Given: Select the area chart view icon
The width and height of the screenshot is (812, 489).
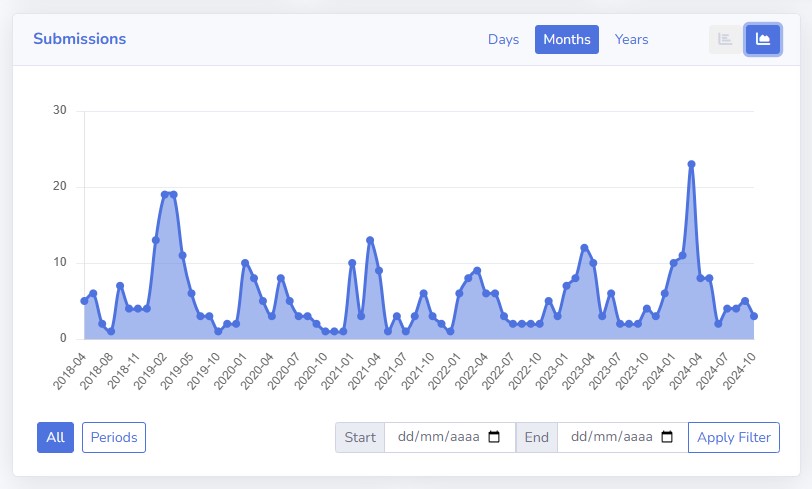Looking at the screenshot, I should click(x=763, y=39).
